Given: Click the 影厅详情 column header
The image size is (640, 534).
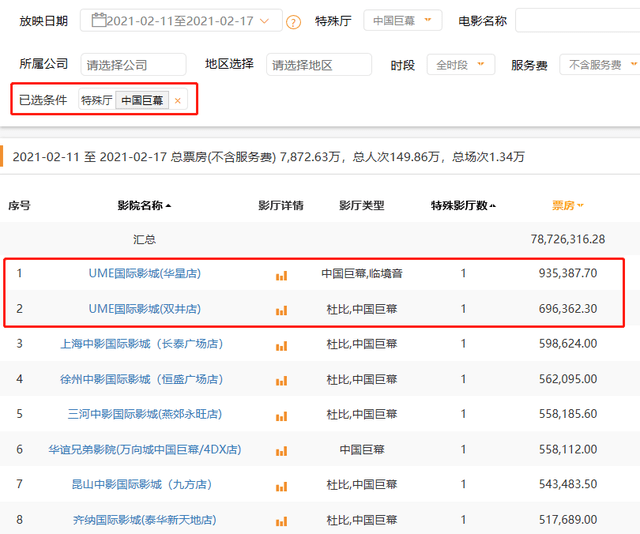Looking at the screenshot, I should pos(281,205).
